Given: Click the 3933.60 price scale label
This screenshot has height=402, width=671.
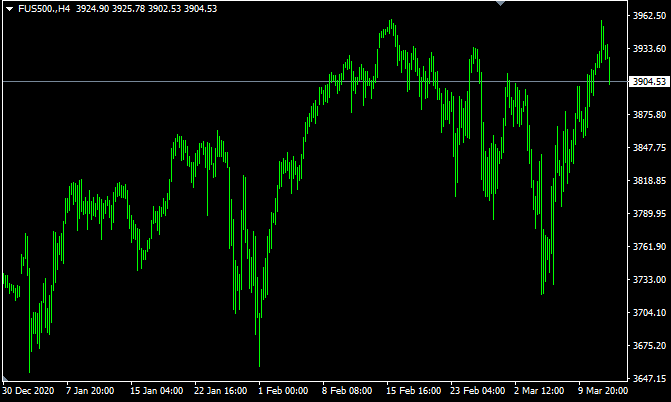Looking at the screenshot, I should pyautogui.click(x=649, y=48).
